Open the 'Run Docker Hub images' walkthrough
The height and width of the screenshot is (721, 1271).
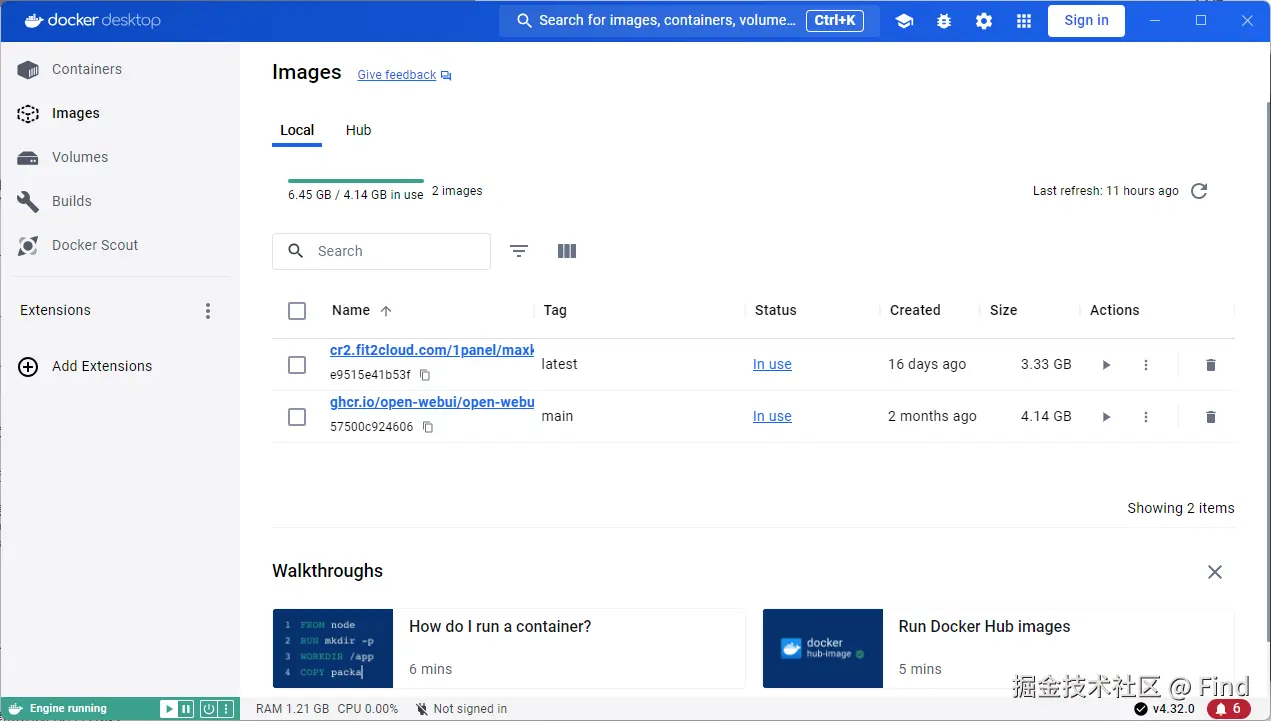coord(998,648)
